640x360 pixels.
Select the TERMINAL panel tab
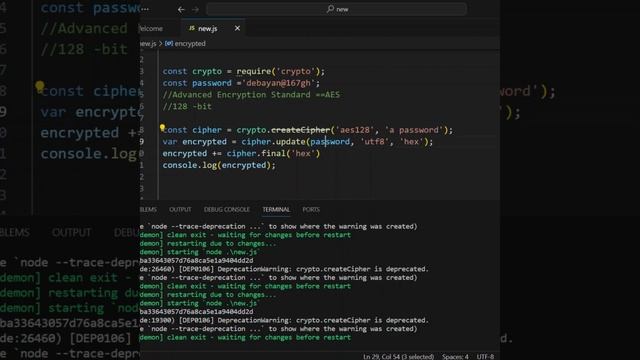click(x=276, y=209)
